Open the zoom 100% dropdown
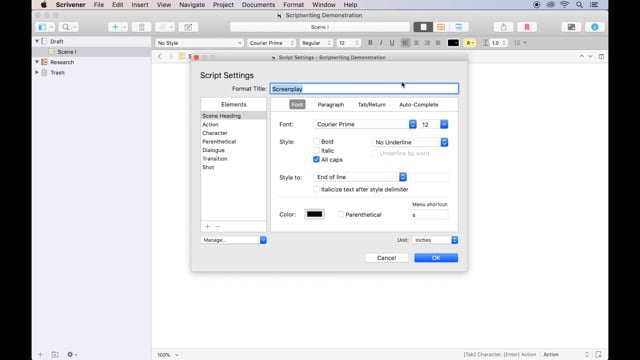 point(168,355)
